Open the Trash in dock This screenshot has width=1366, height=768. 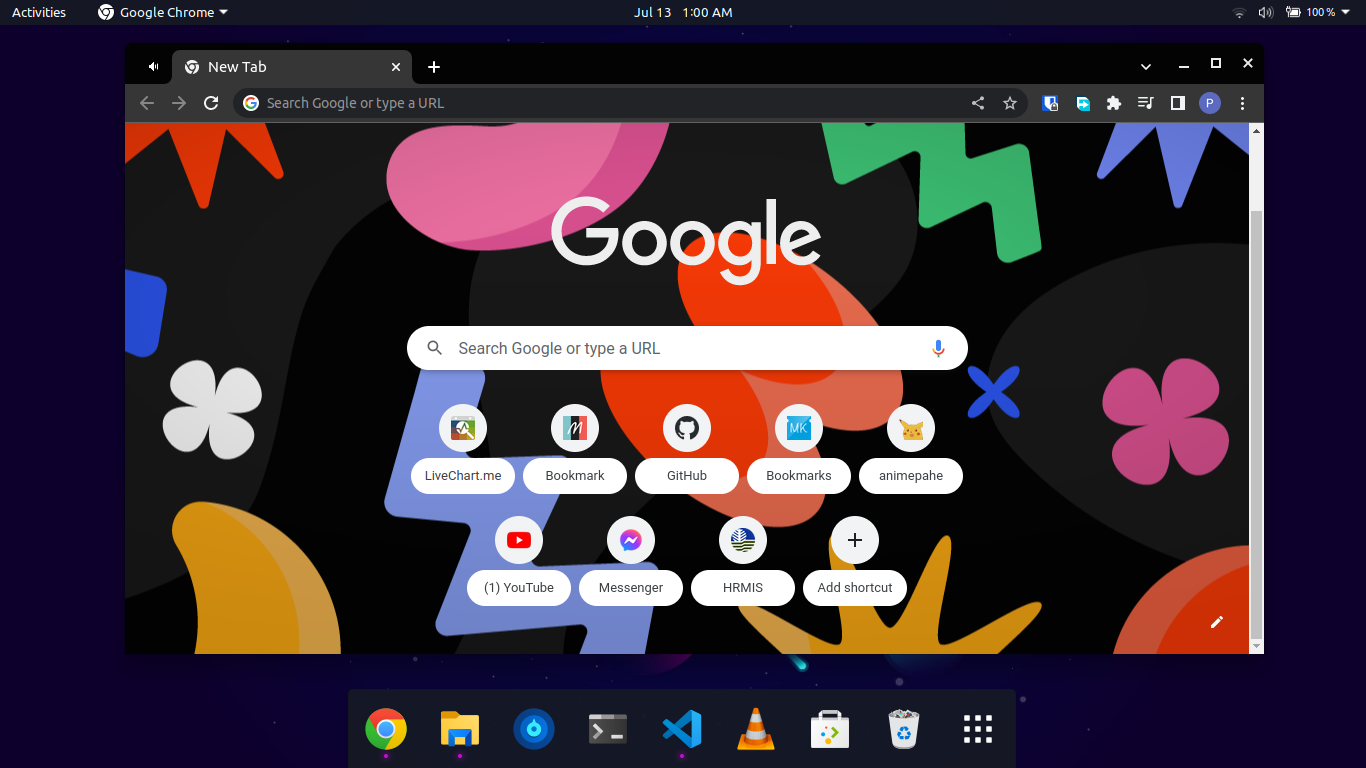click(x=904, y=729)
